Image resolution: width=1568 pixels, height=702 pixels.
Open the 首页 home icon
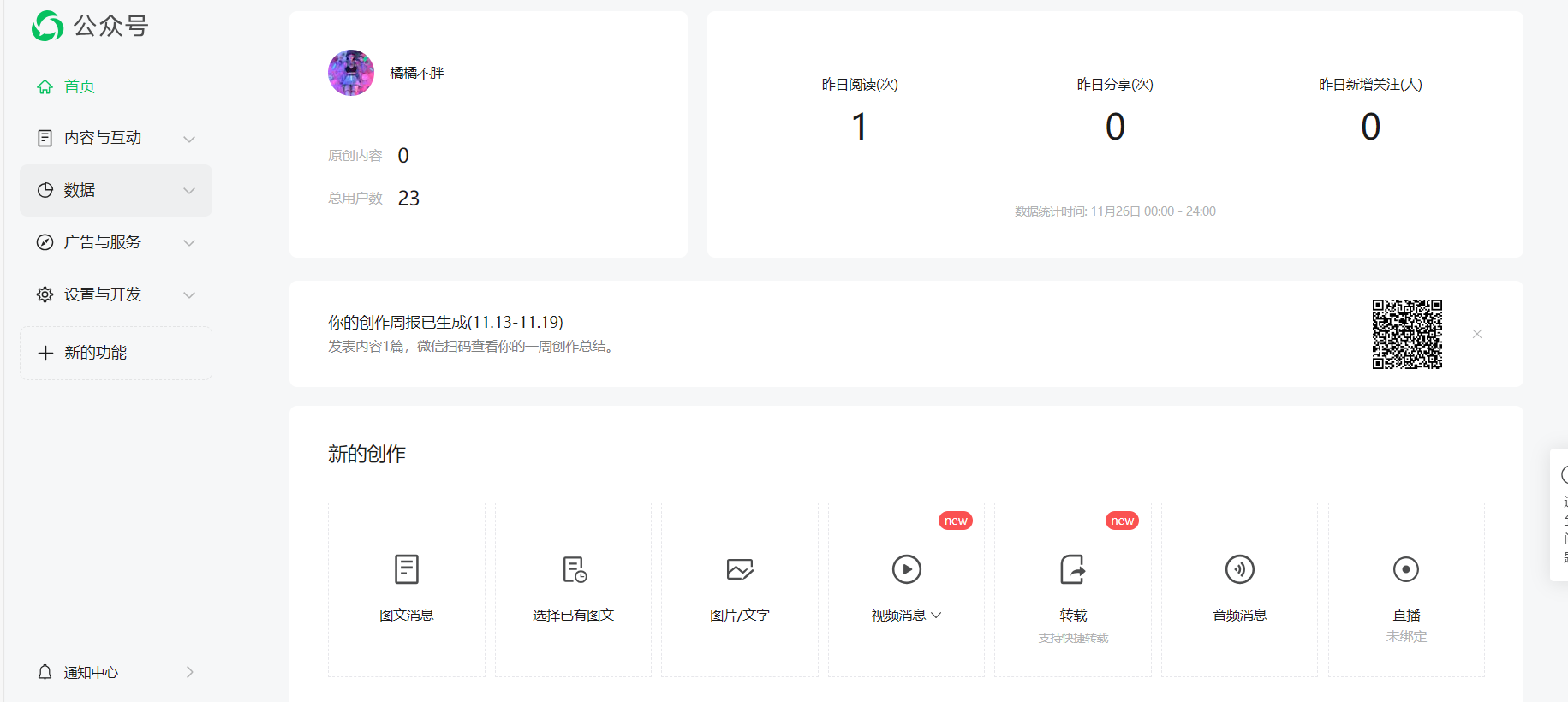tap(45, 86)
